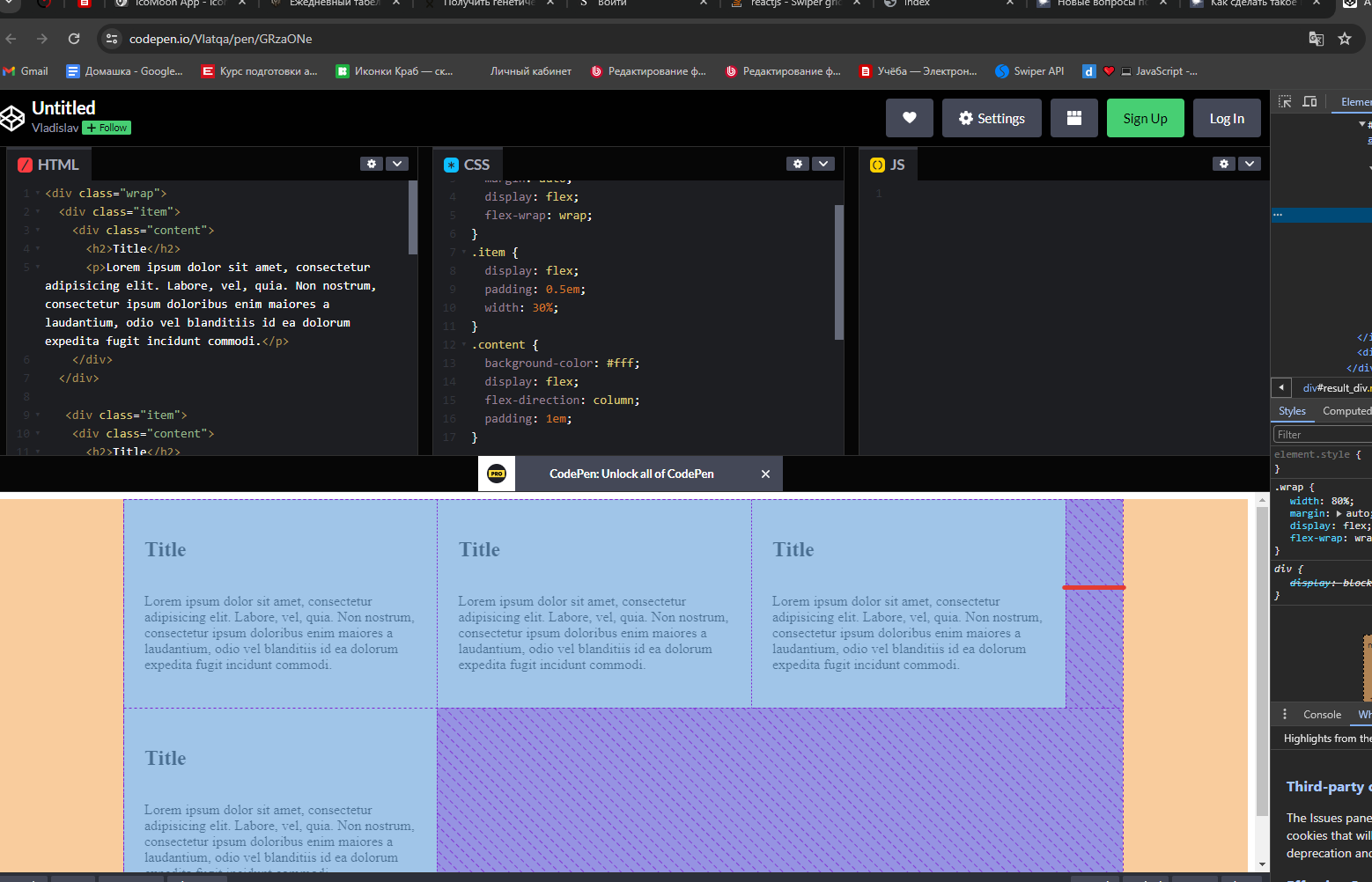Viewport: 1372px width, 882px height.
Task: Toggle DevTools device toolbar
Action: tap(1309, 102)
